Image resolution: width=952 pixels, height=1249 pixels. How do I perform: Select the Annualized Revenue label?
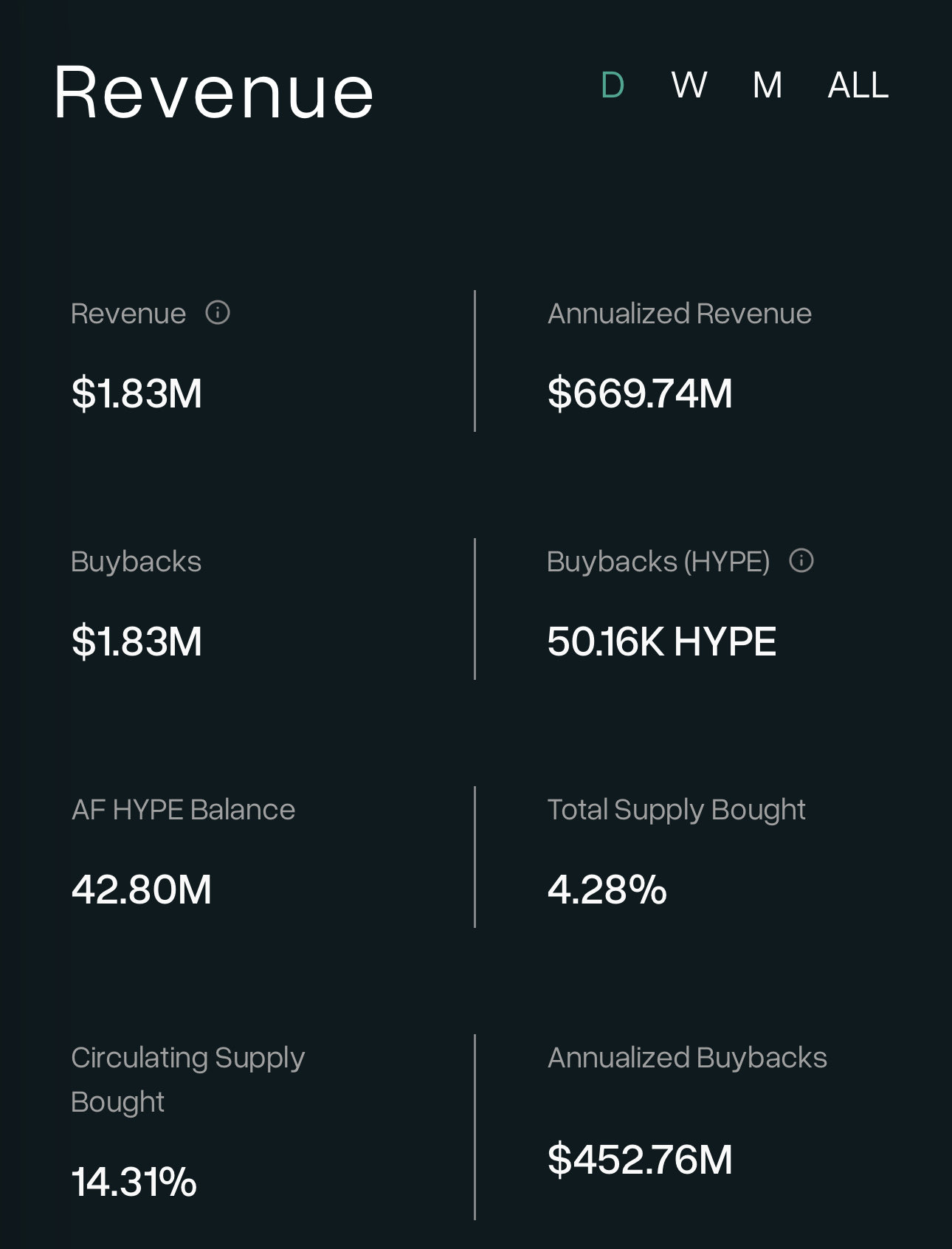click(679, 314)
